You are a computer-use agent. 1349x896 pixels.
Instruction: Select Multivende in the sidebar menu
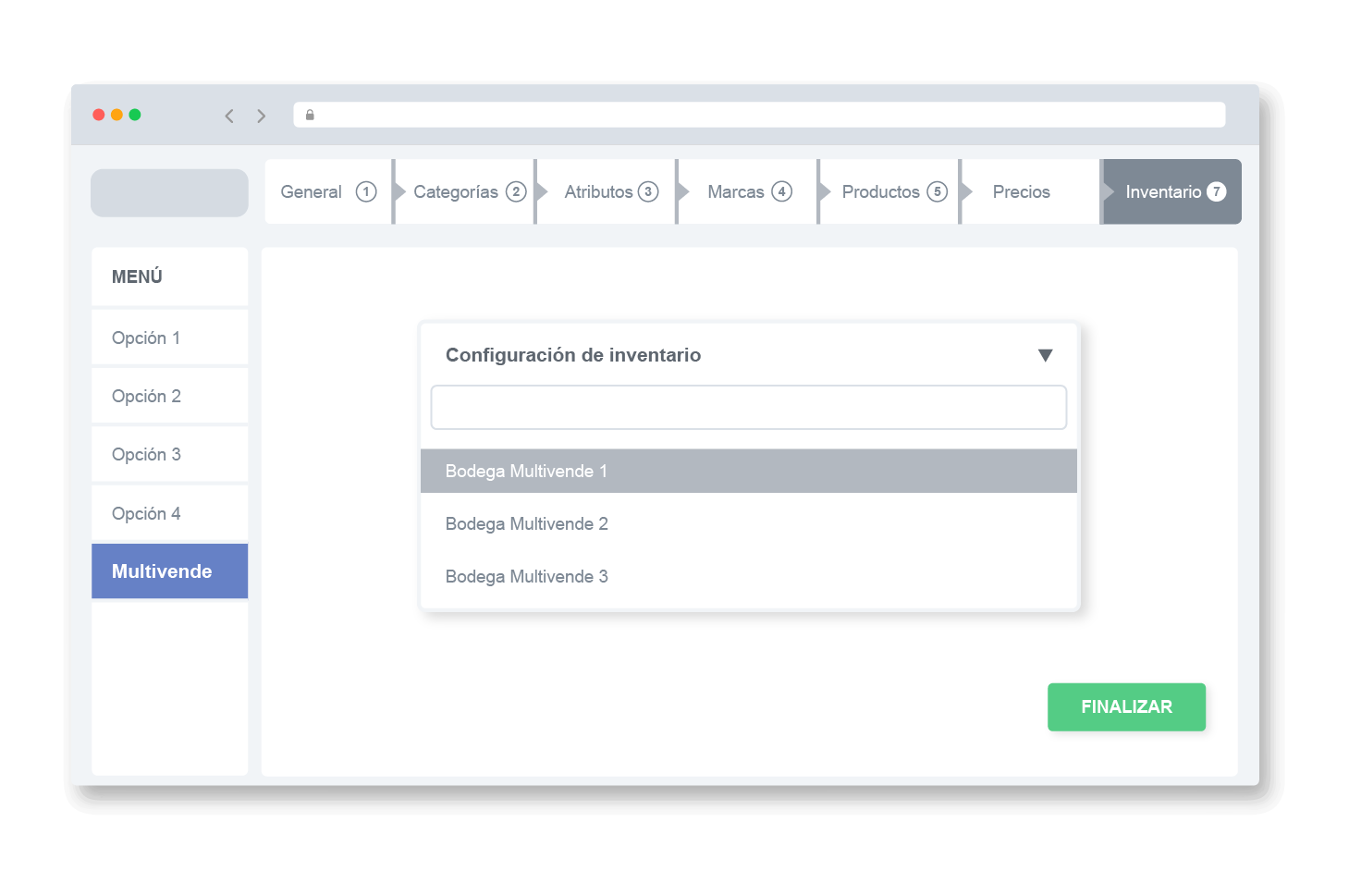click(170, 571)
